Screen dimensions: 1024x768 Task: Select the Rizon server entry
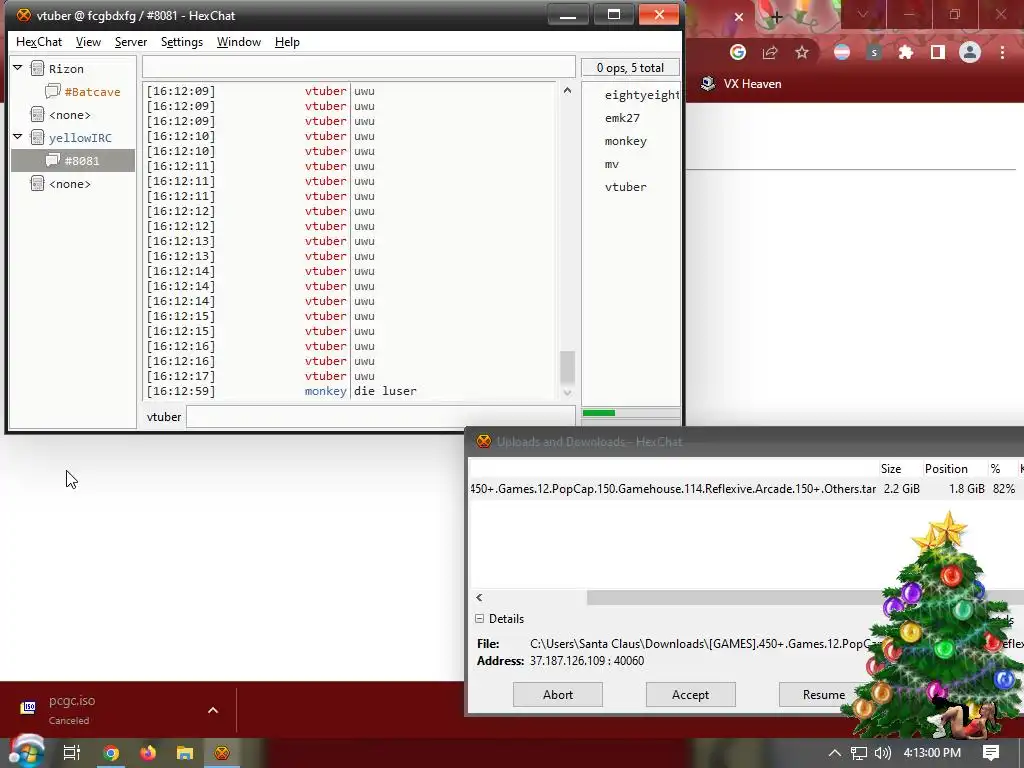click(x=66, y=69)
